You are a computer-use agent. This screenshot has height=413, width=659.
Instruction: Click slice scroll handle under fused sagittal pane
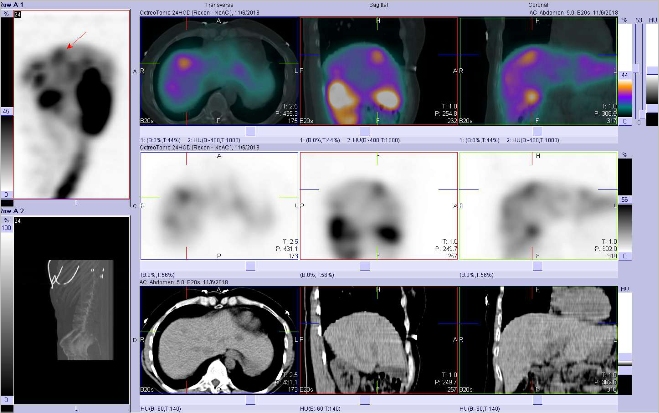point(365,132)
